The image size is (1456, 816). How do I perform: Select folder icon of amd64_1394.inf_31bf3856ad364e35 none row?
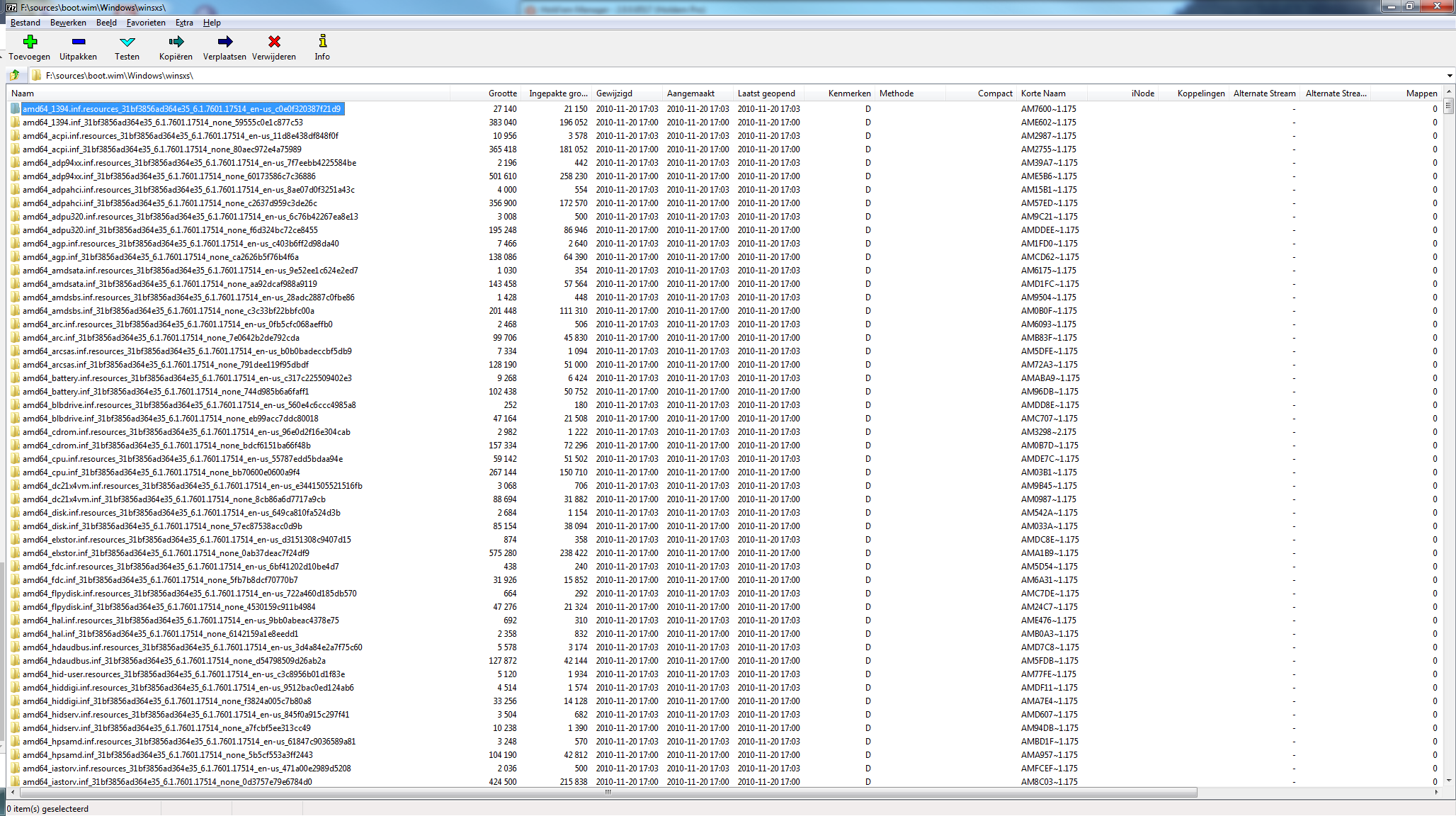[15, 123]
